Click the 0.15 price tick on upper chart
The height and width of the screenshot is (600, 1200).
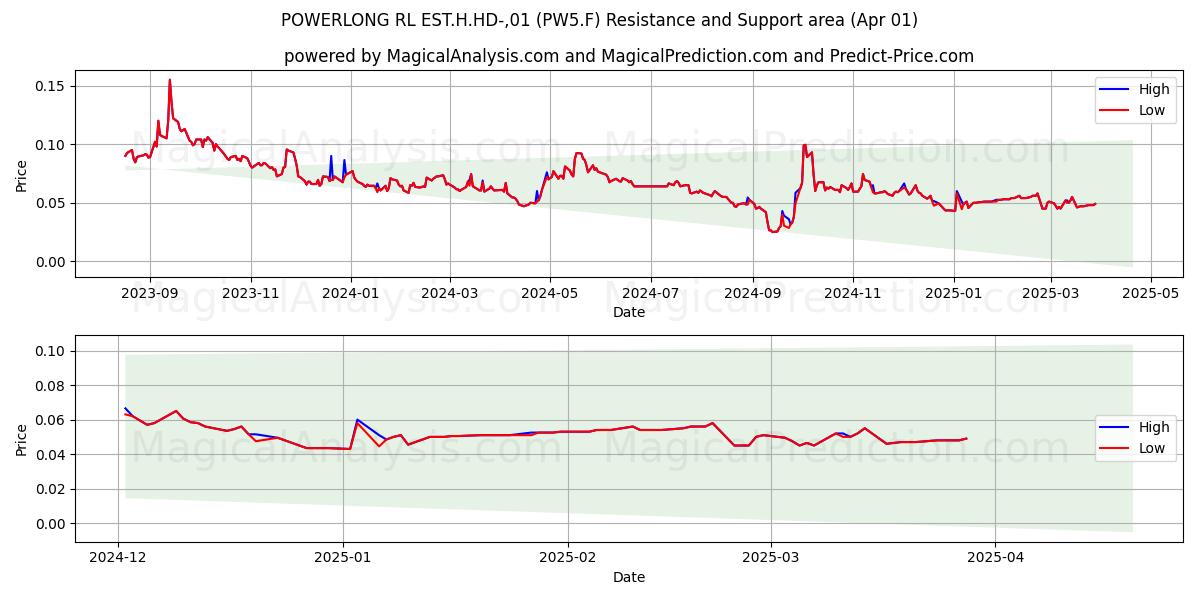tap(50, 87)
